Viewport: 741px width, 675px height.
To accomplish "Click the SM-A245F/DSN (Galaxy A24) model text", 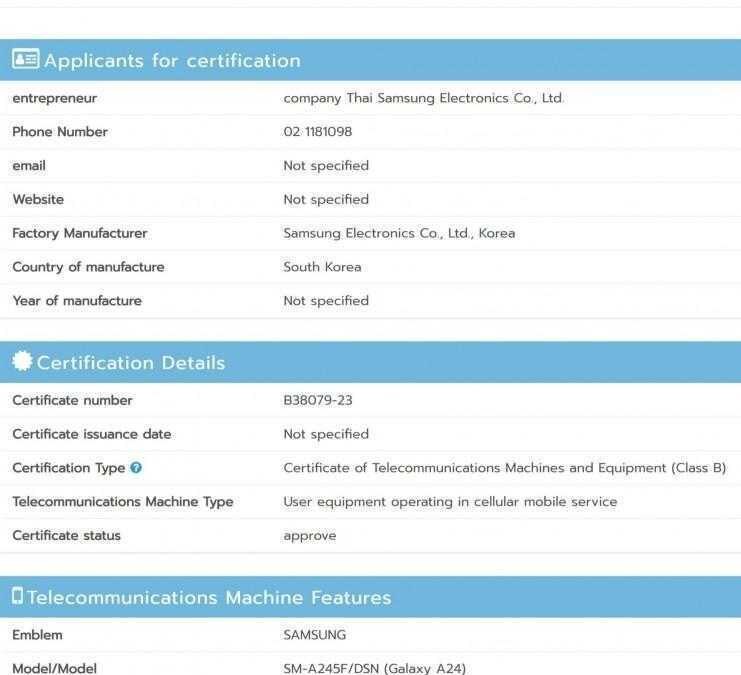I will point(374,668).
